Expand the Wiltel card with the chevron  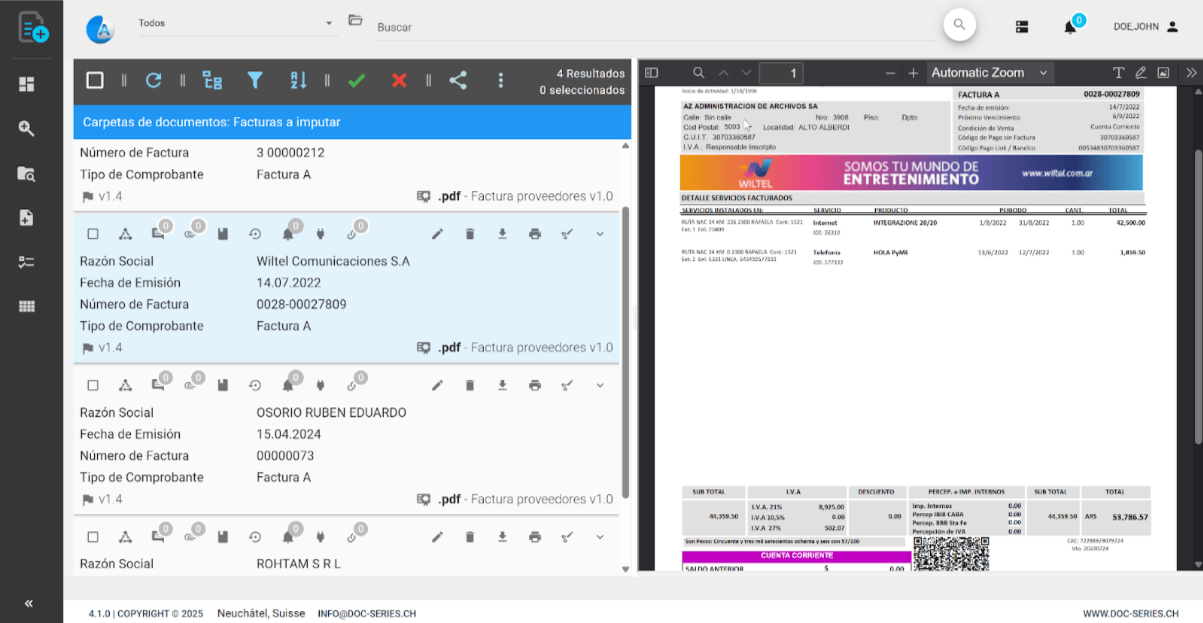click(599, 233)
